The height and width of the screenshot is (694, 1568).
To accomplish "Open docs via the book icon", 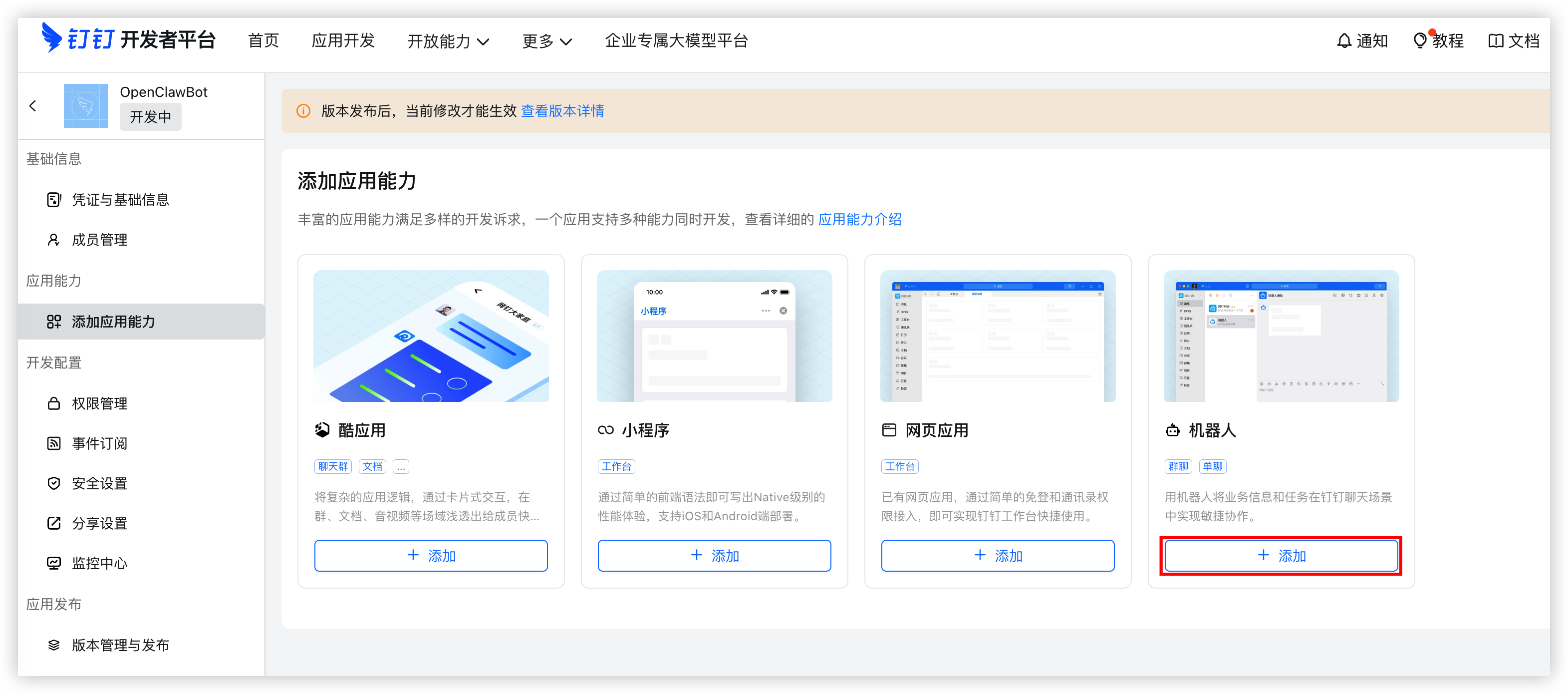I will point(1496,41).
